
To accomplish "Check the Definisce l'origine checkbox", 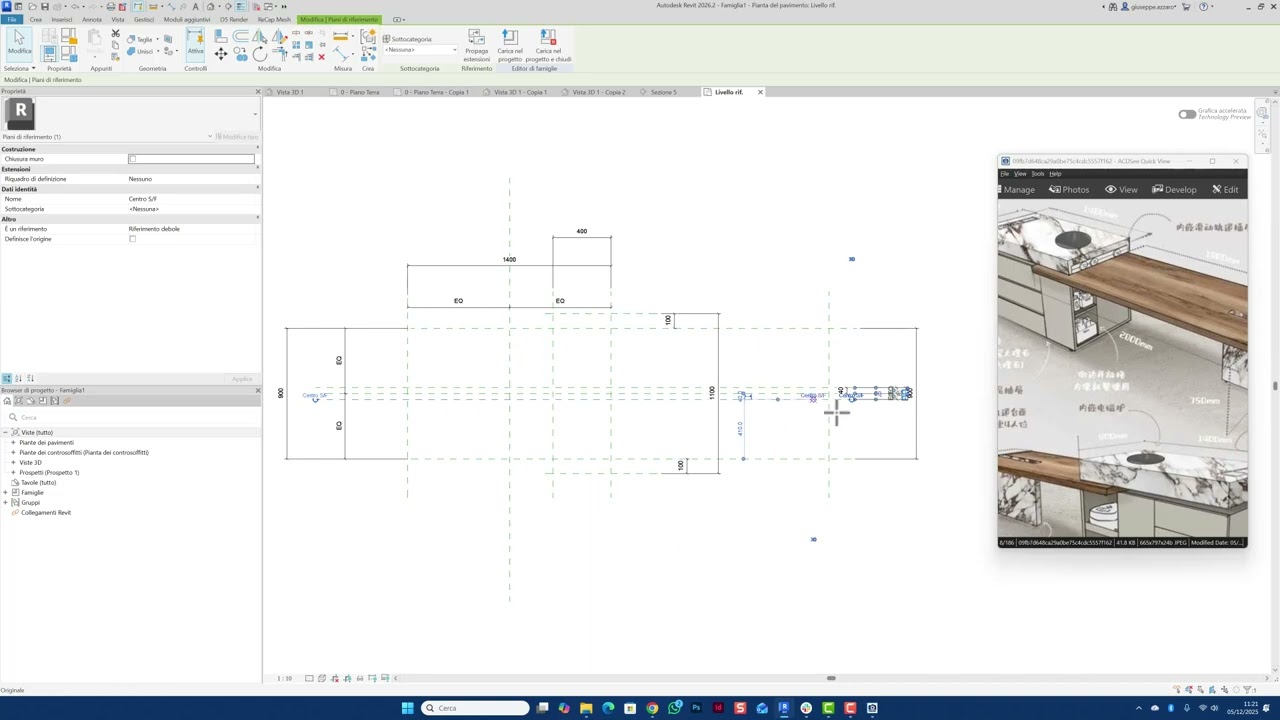I will pos(132,239).
